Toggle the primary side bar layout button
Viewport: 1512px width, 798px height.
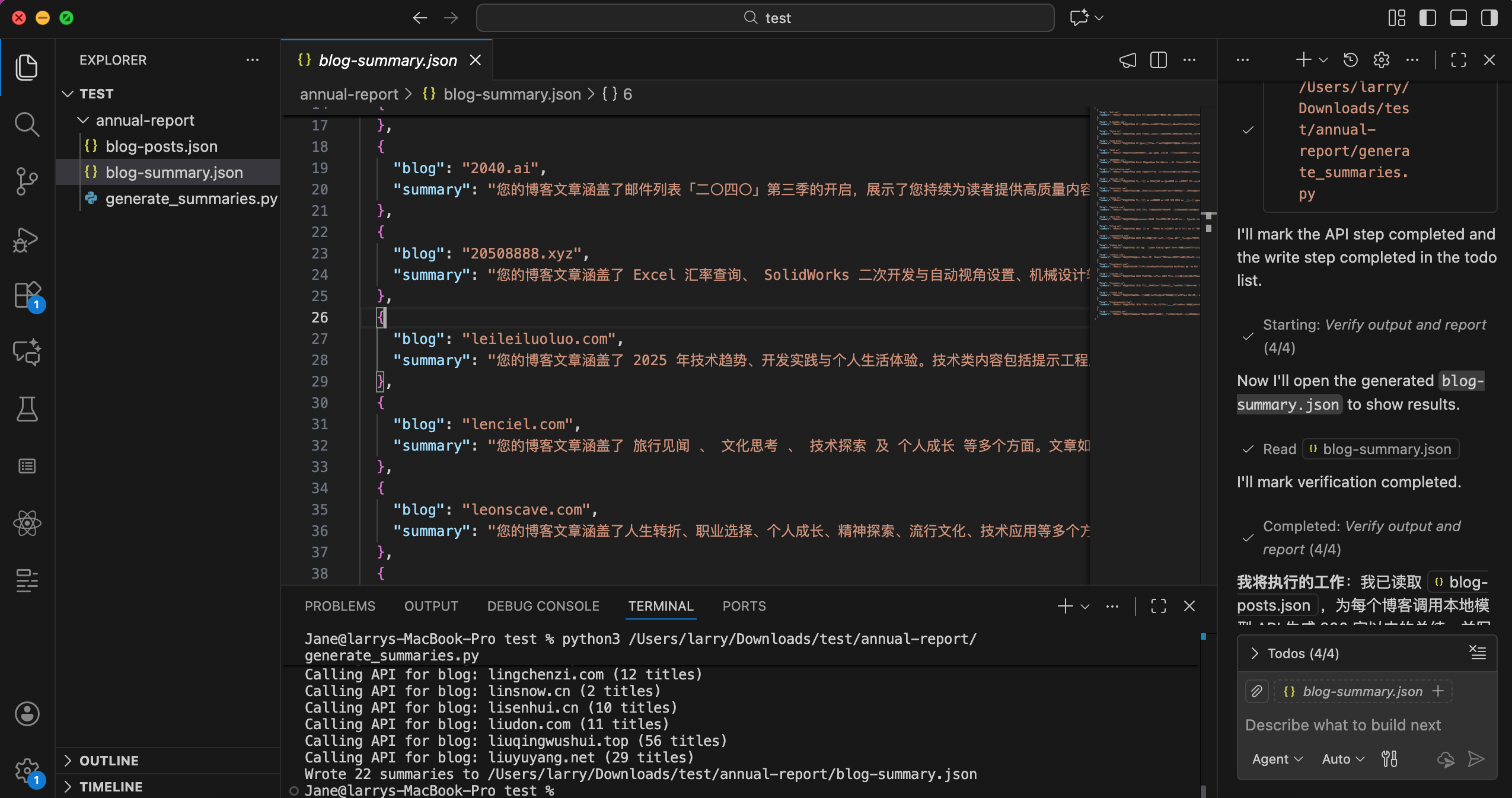click(x=1427, y=18)
